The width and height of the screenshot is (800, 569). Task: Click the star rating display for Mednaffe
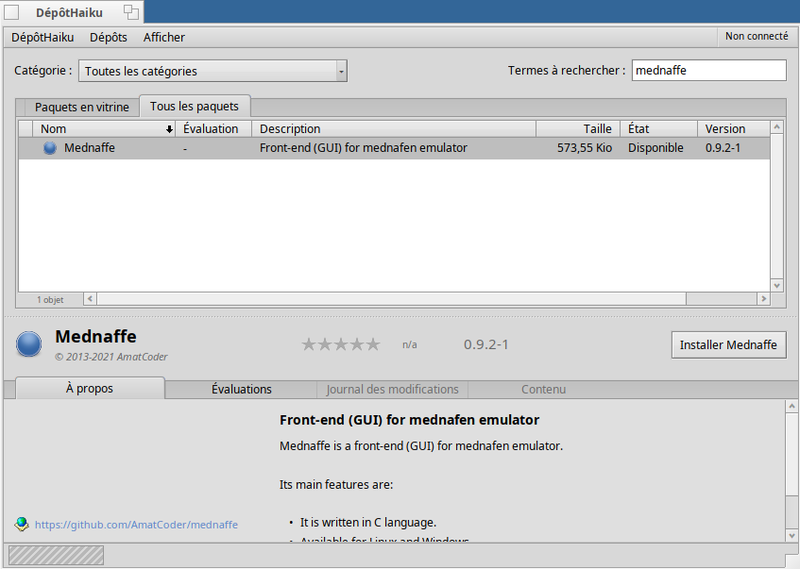click(341, 345)
